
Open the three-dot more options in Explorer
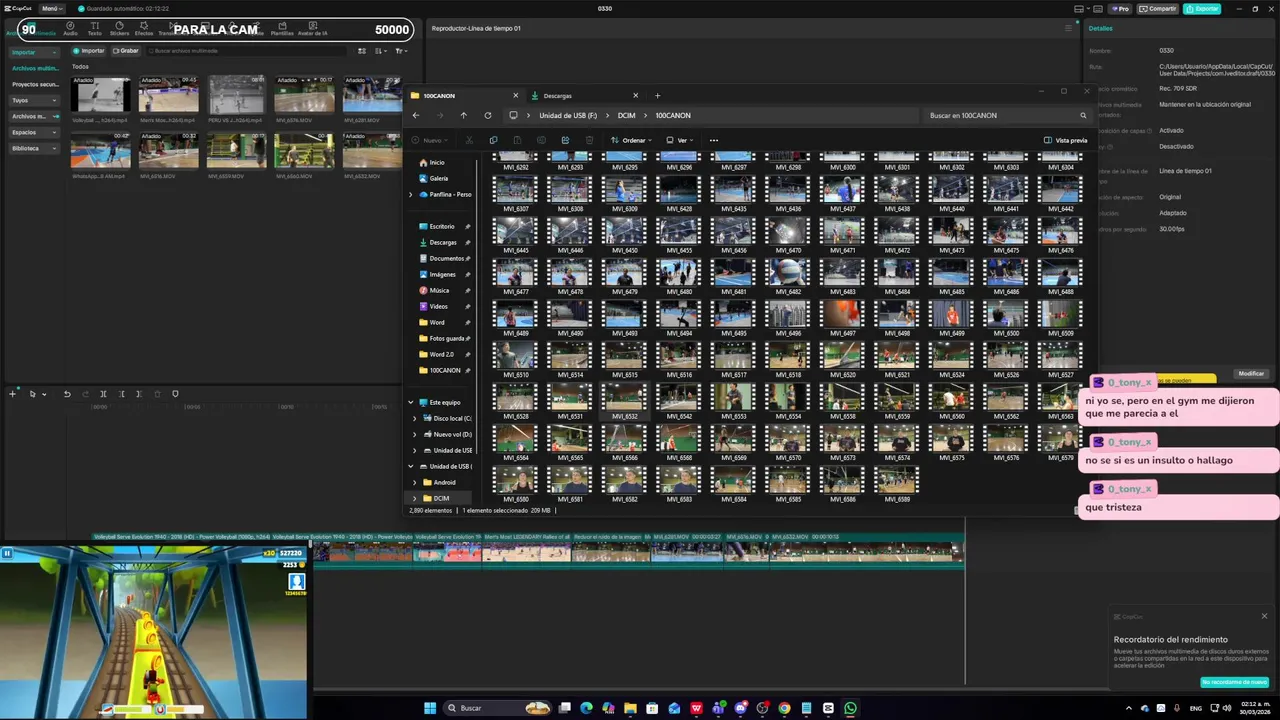click(x=714, y=140)
